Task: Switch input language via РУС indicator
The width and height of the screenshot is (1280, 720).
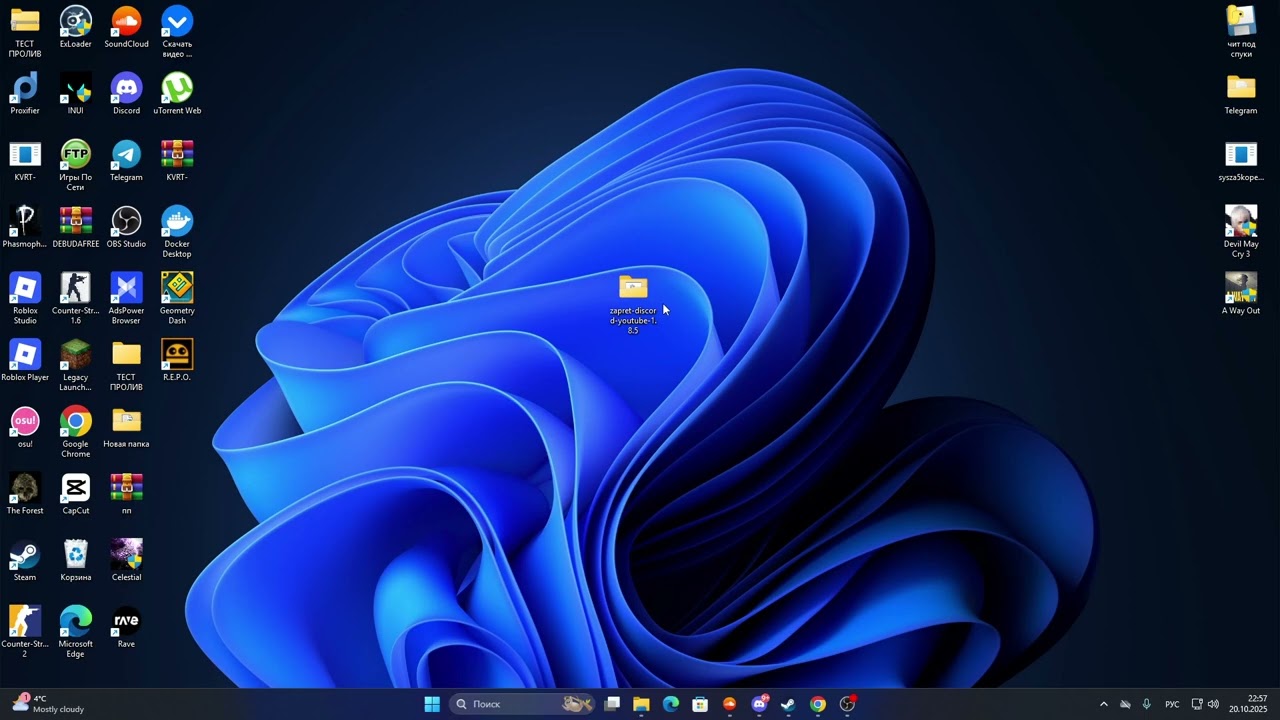Action: click(1172, 704)
